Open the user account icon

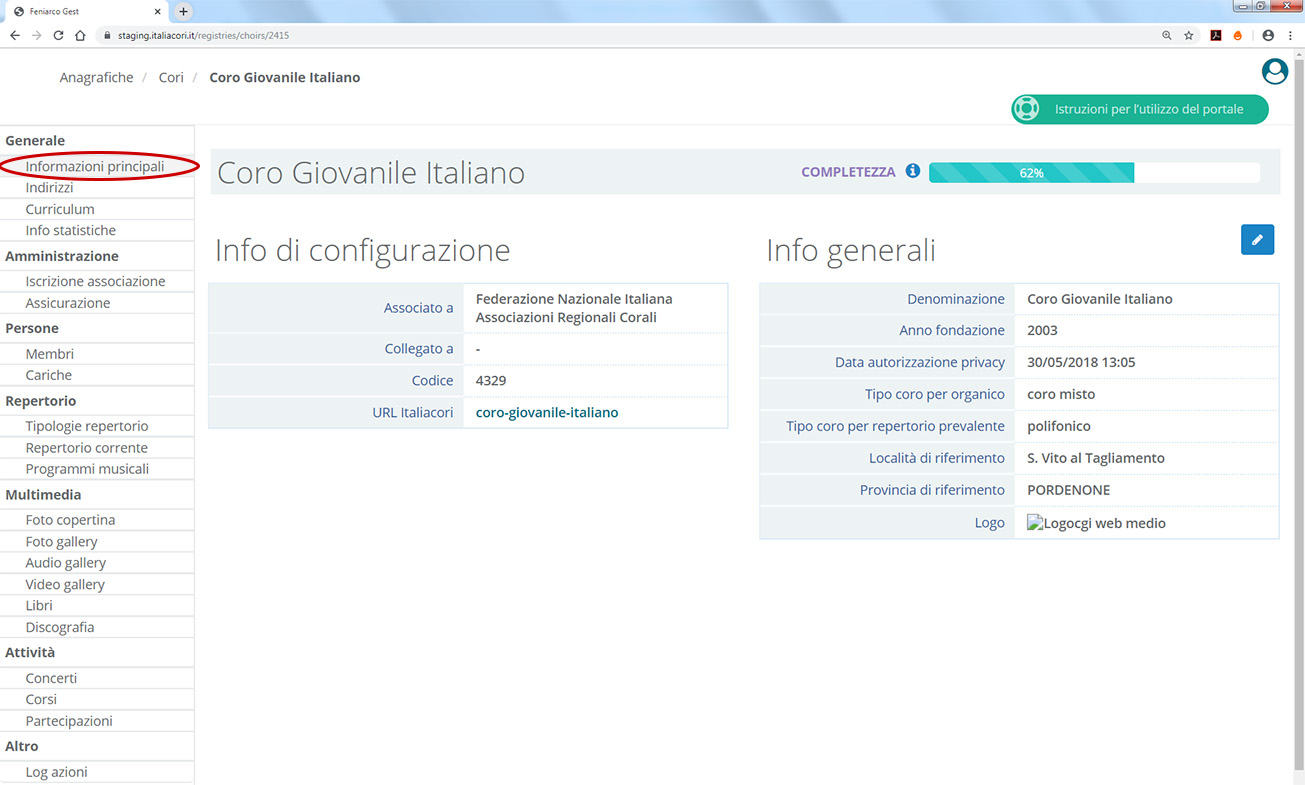pos(1274,71)
